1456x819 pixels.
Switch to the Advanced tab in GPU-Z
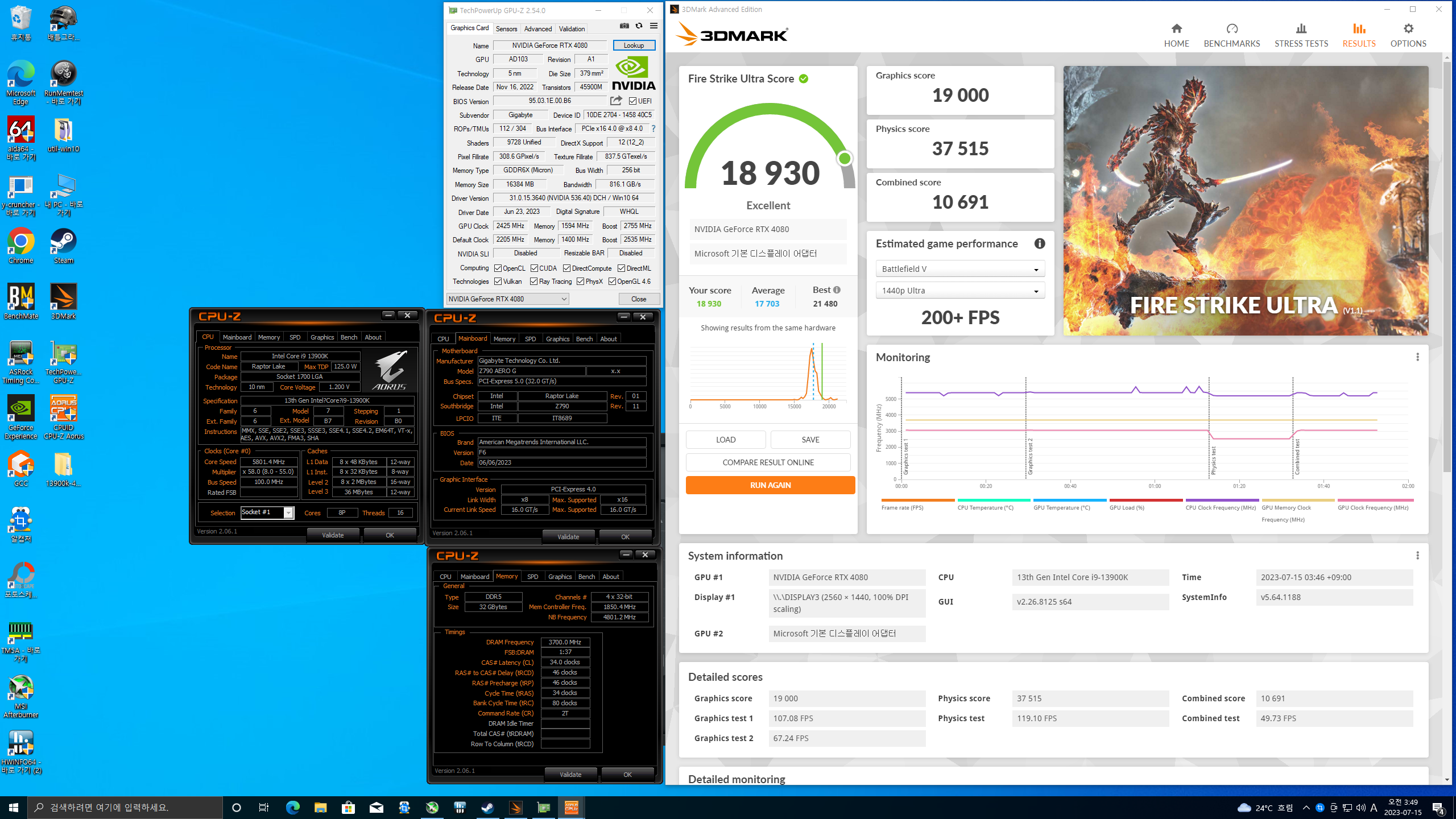pos(537,28)
